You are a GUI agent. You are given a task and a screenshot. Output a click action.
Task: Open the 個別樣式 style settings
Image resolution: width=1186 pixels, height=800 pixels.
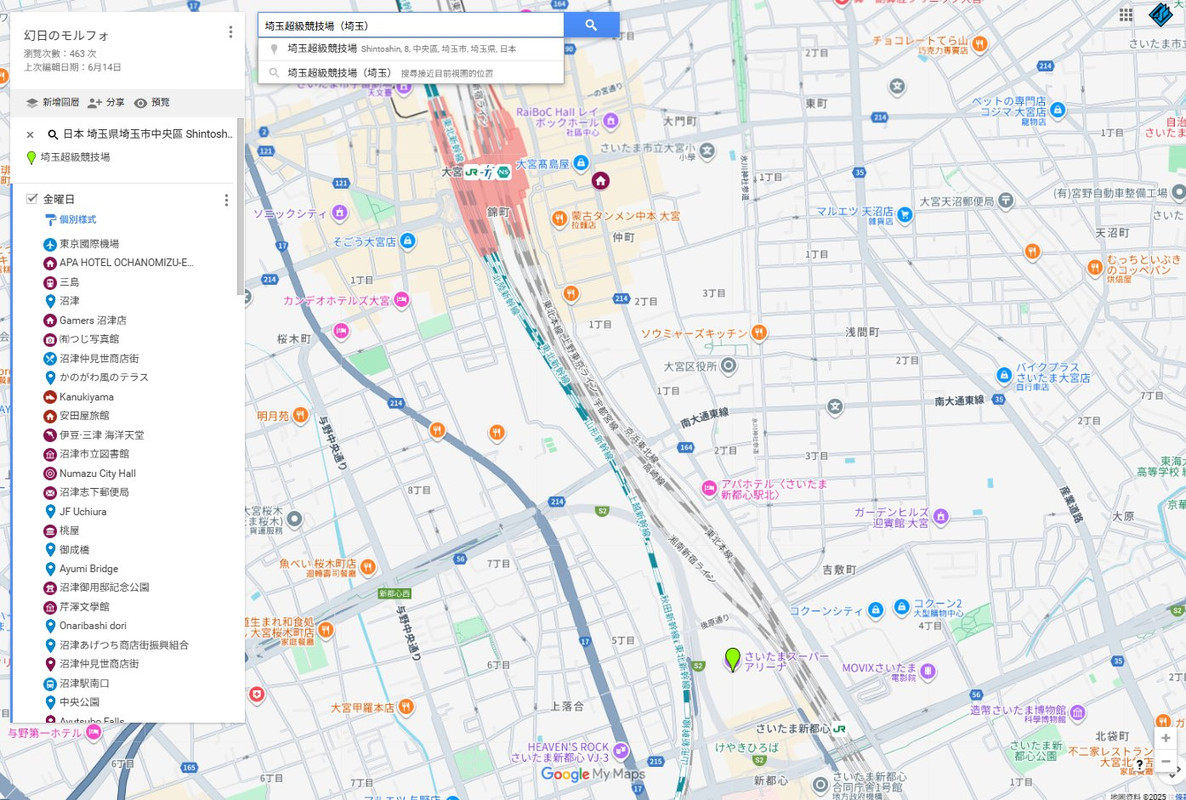[x=70, y=220]
